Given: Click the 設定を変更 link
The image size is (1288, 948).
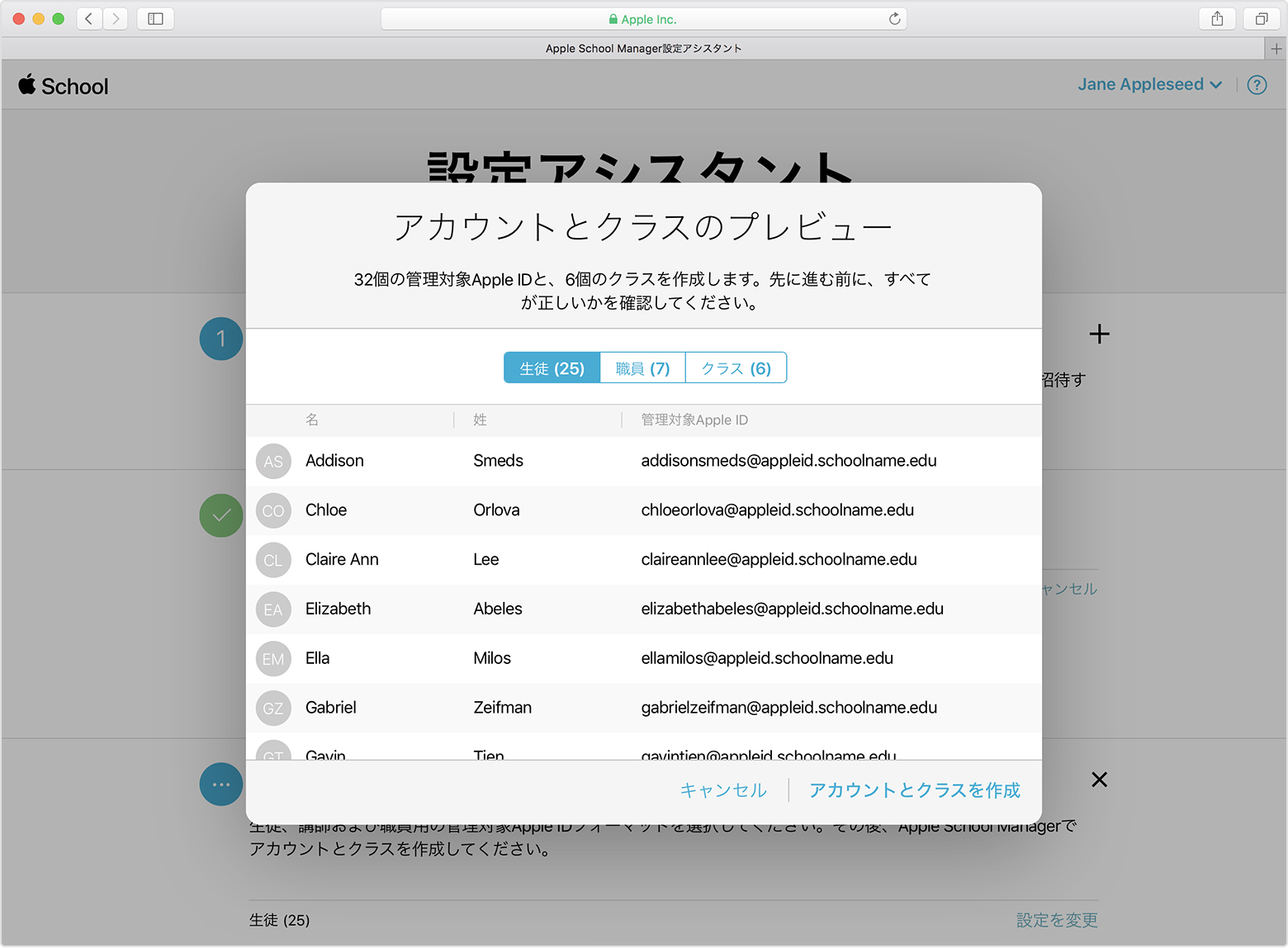Looking at the screenshot, I should pyautogui.click(x=1057, y=920).
